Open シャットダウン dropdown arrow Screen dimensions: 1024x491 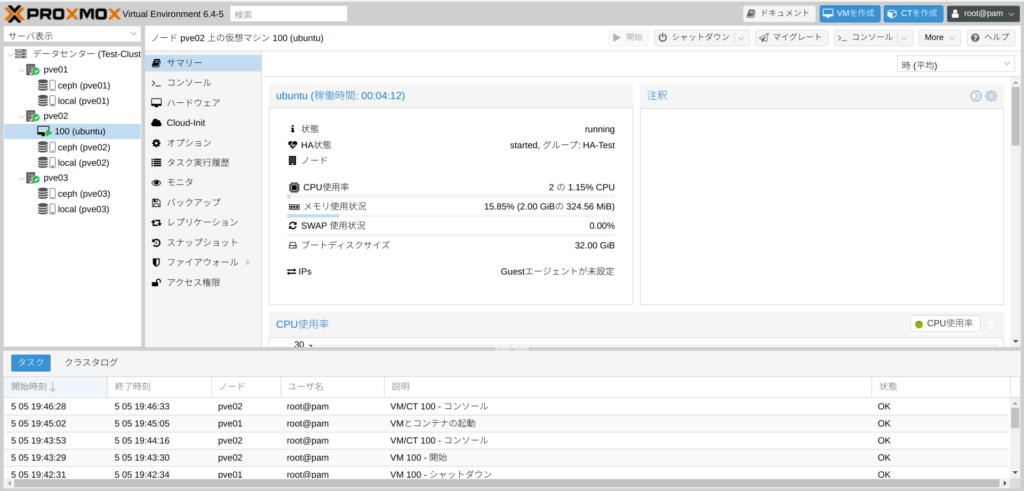742,38
